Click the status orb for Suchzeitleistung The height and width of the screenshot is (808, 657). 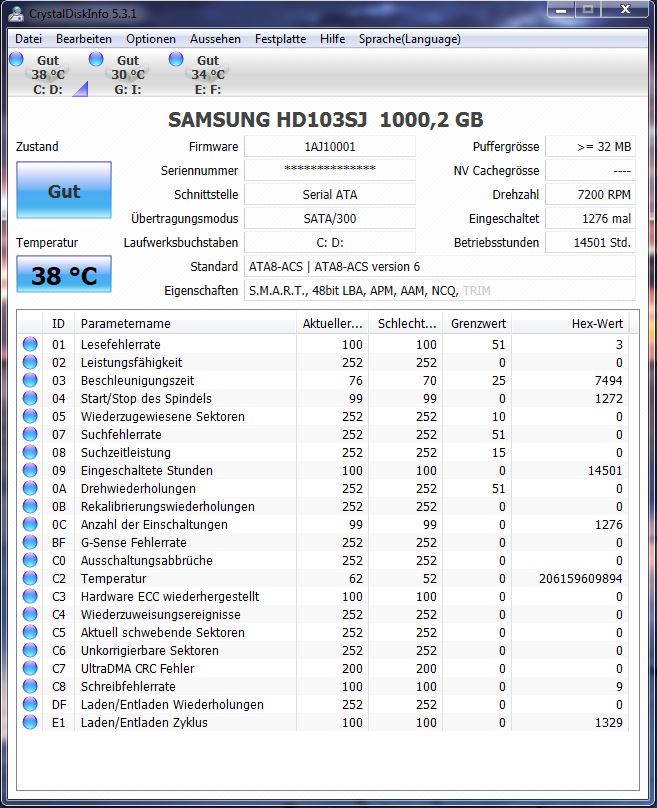[30, 452]
